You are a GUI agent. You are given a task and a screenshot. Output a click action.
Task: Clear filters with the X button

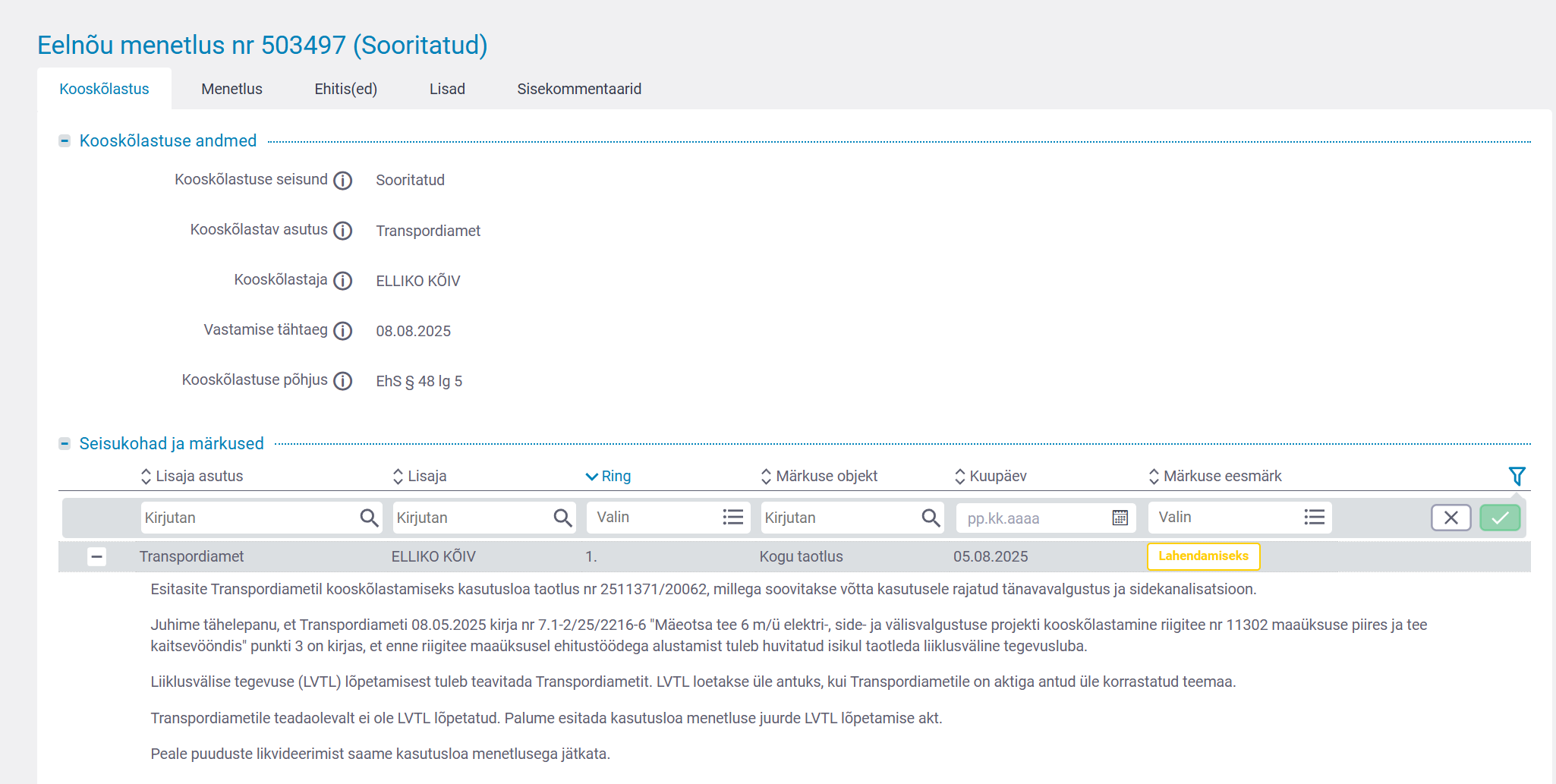(x=1451, y=518)
